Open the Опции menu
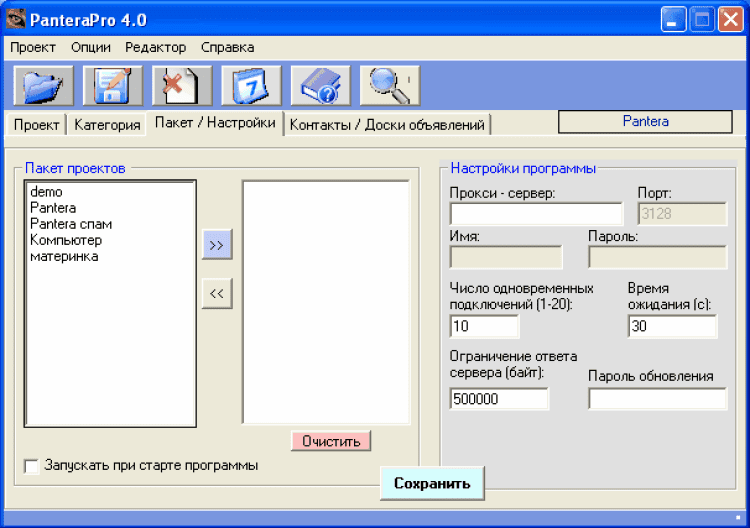This screenshot has height=528, width=750. pos(91,47)
